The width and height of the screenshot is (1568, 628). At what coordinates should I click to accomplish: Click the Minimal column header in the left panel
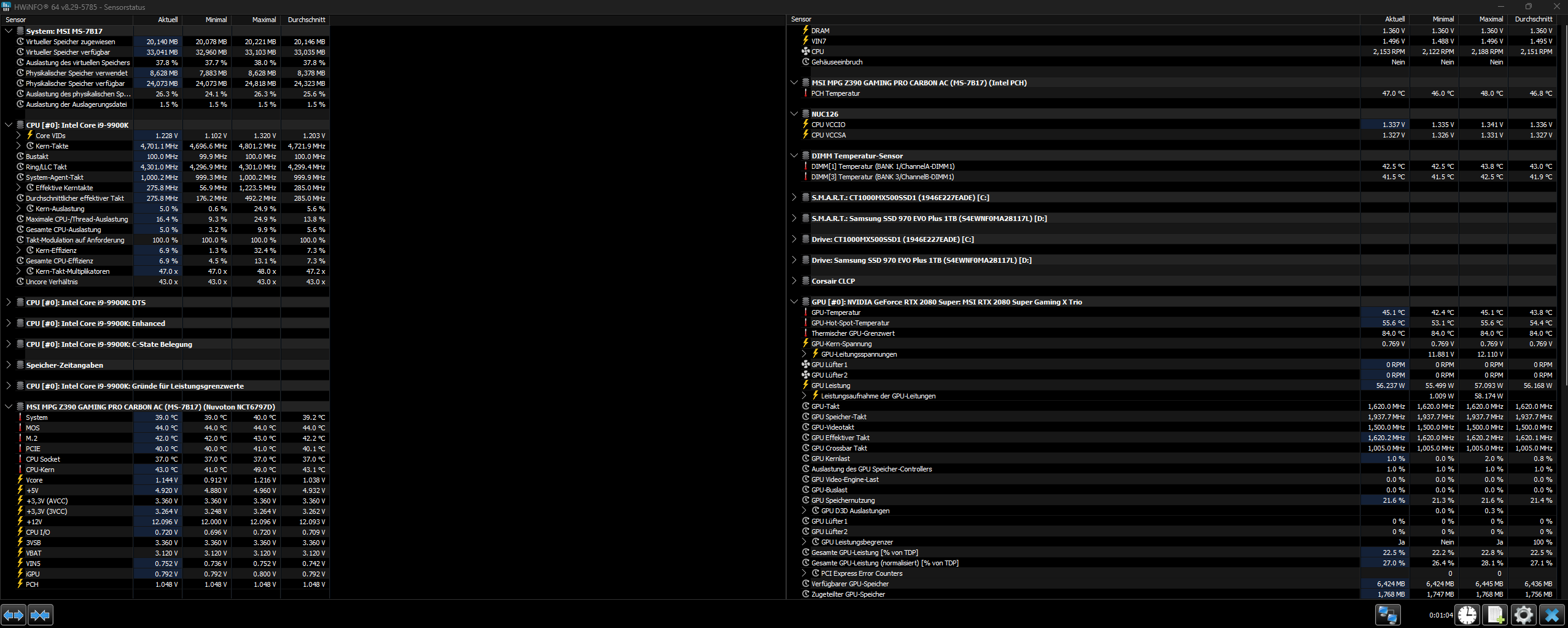[x=207, y=20]
